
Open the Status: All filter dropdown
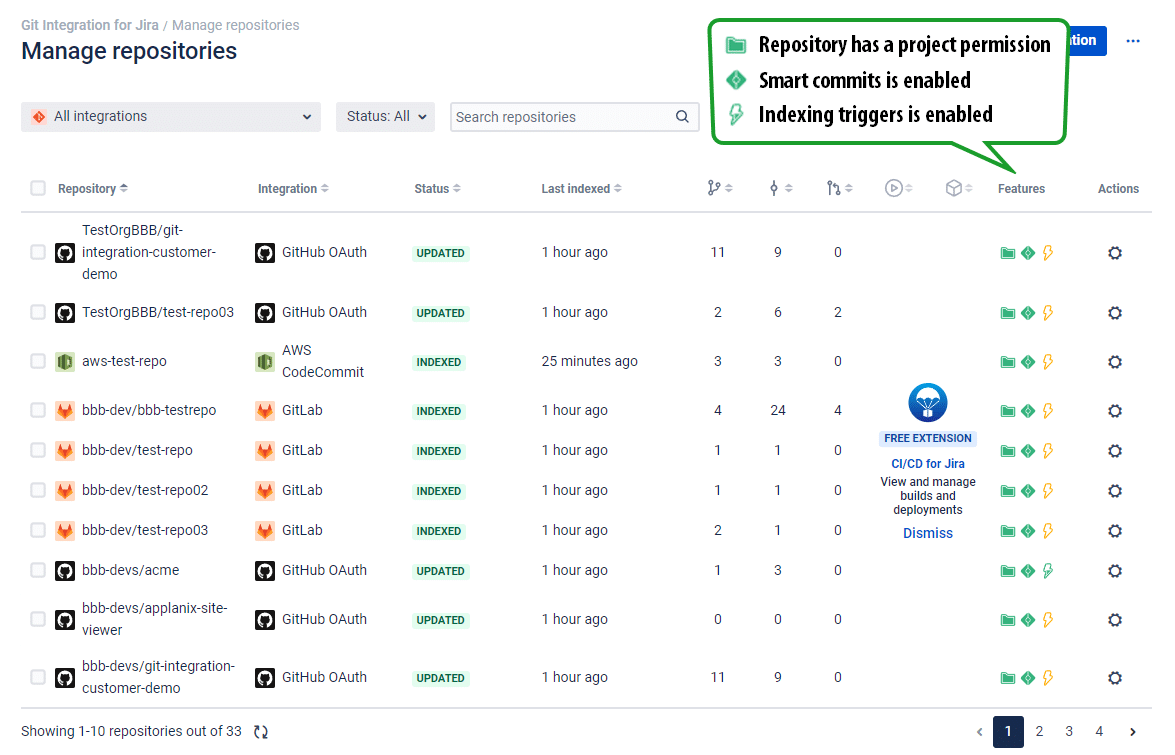[x=385, y=117]
